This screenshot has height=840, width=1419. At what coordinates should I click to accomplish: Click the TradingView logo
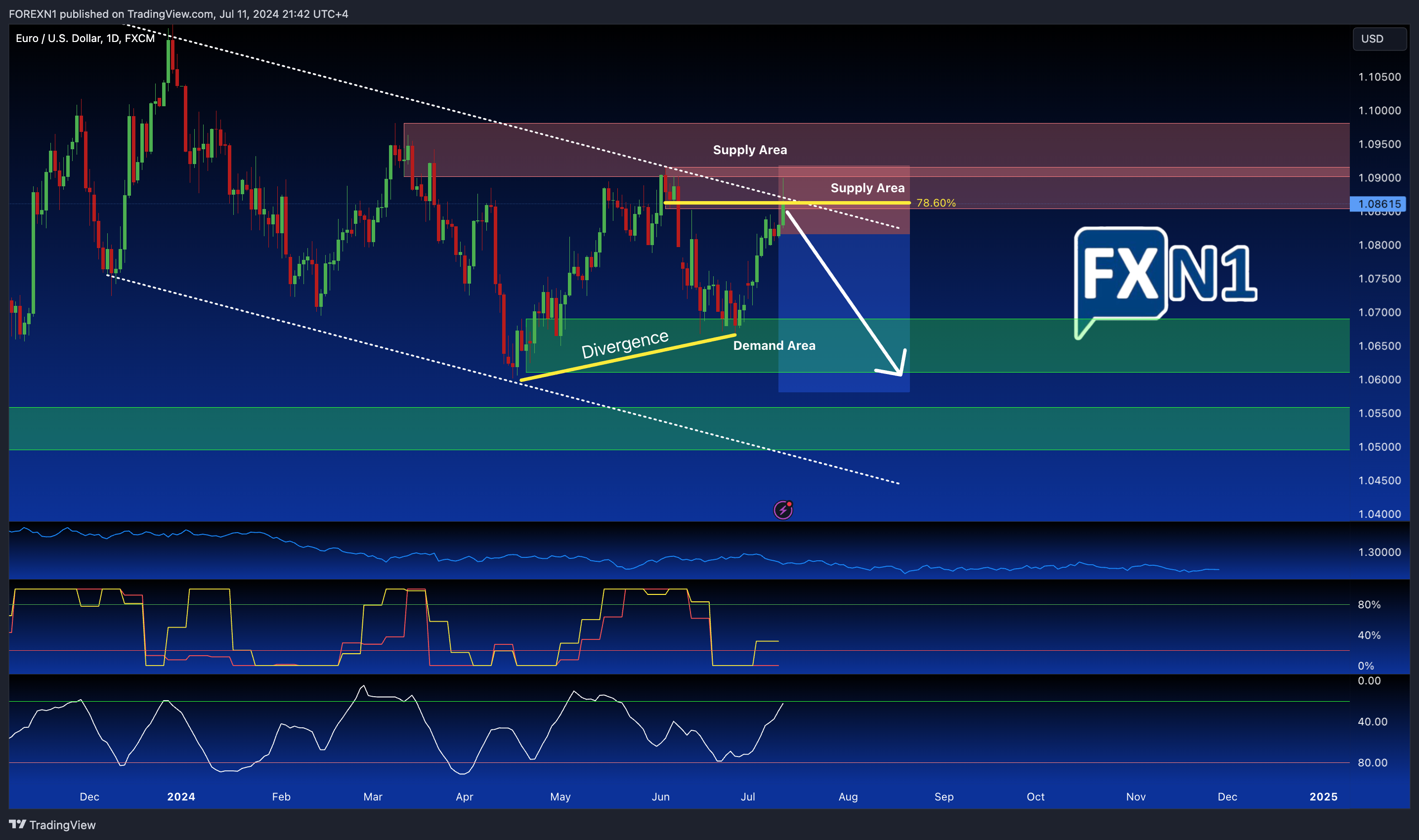tap(52, 825)
